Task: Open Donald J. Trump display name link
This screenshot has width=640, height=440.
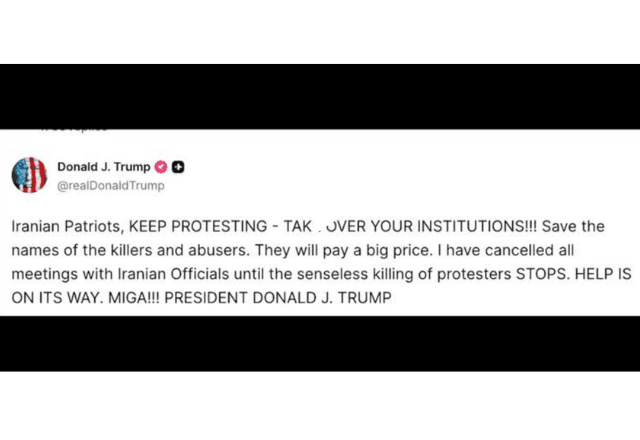Action: coord(103,167)
